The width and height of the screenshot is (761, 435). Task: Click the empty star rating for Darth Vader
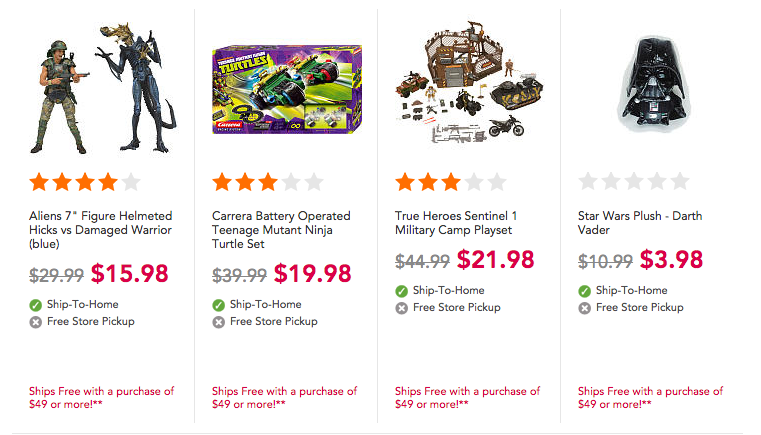click(x=634, y=182)
